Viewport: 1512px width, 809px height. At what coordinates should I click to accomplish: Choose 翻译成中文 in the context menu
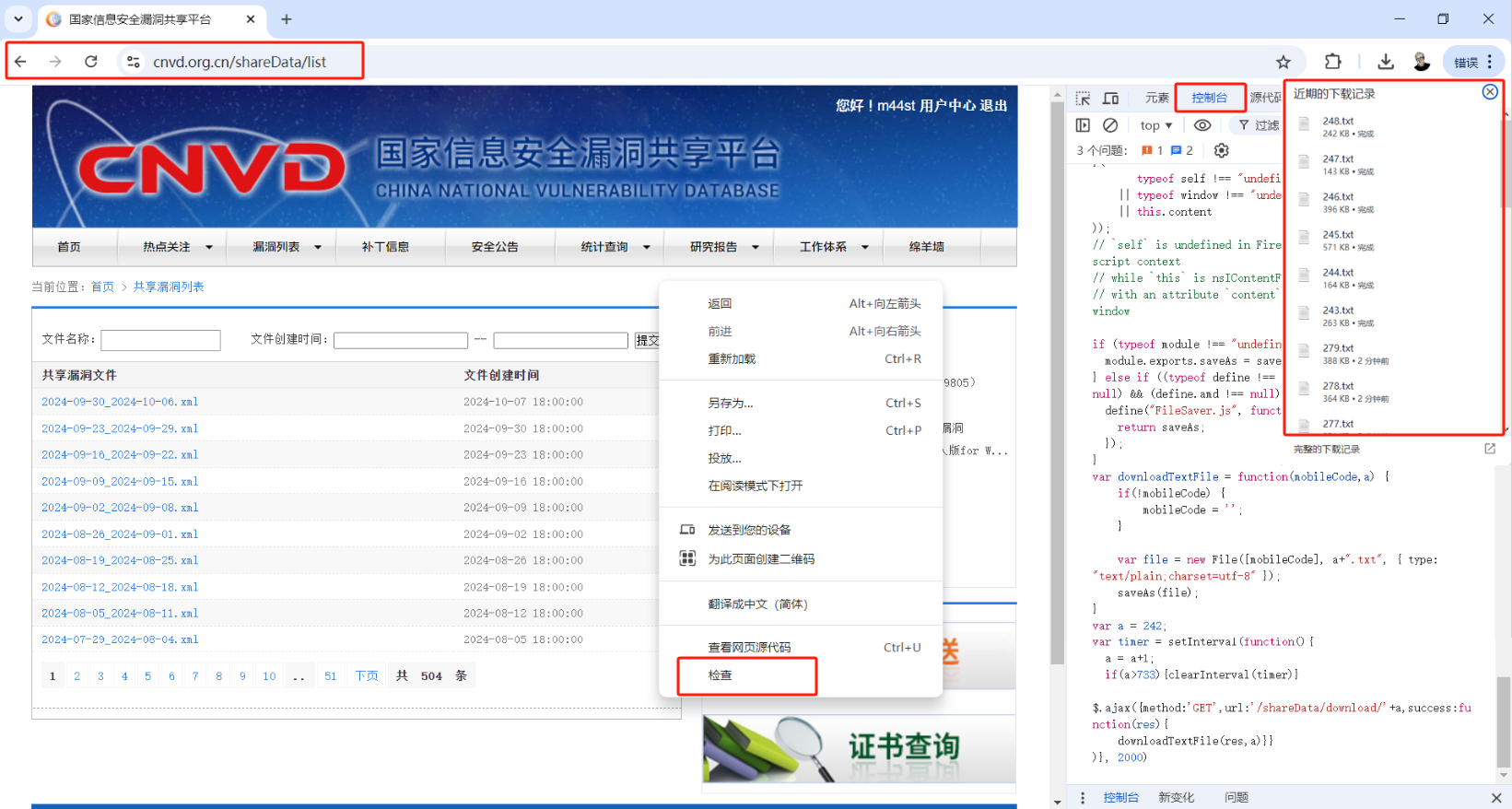801,604
